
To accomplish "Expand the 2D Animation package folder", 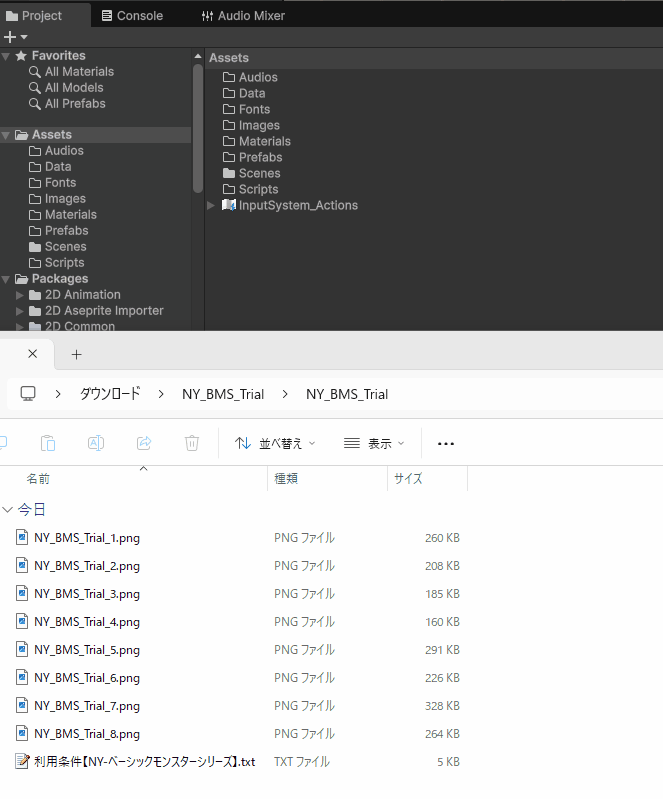I will tap(20, 295).
